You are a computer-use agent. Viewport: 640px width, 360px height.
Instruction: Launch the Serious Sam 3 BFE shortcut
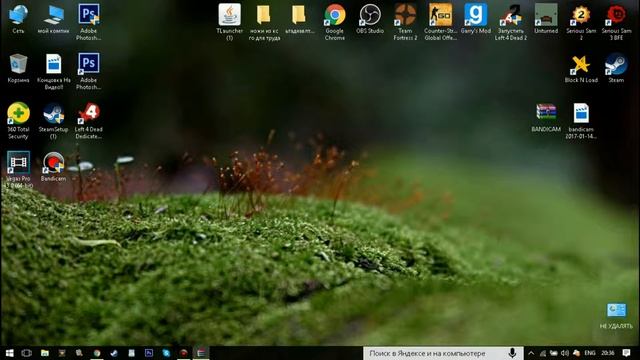(616, 22)
